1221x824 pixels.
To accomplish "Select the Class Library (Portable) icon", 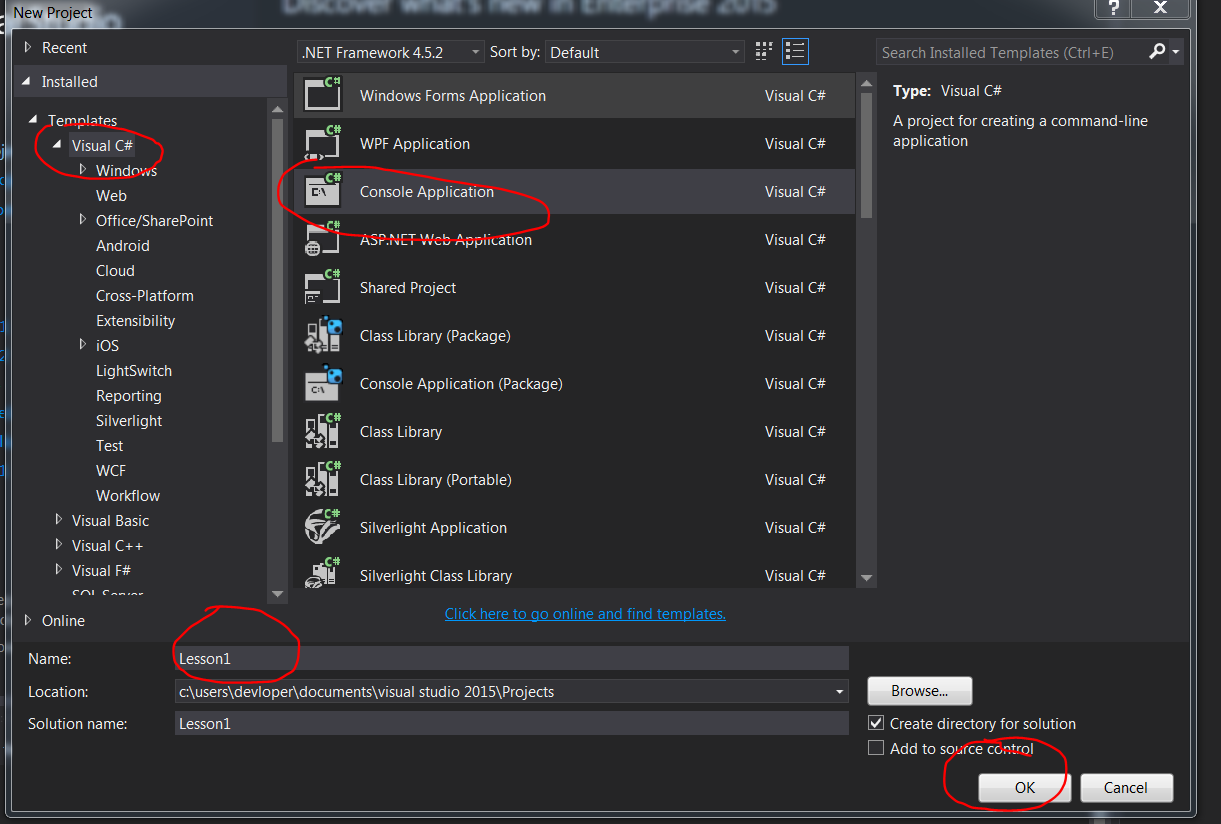I will pos(323,478).
